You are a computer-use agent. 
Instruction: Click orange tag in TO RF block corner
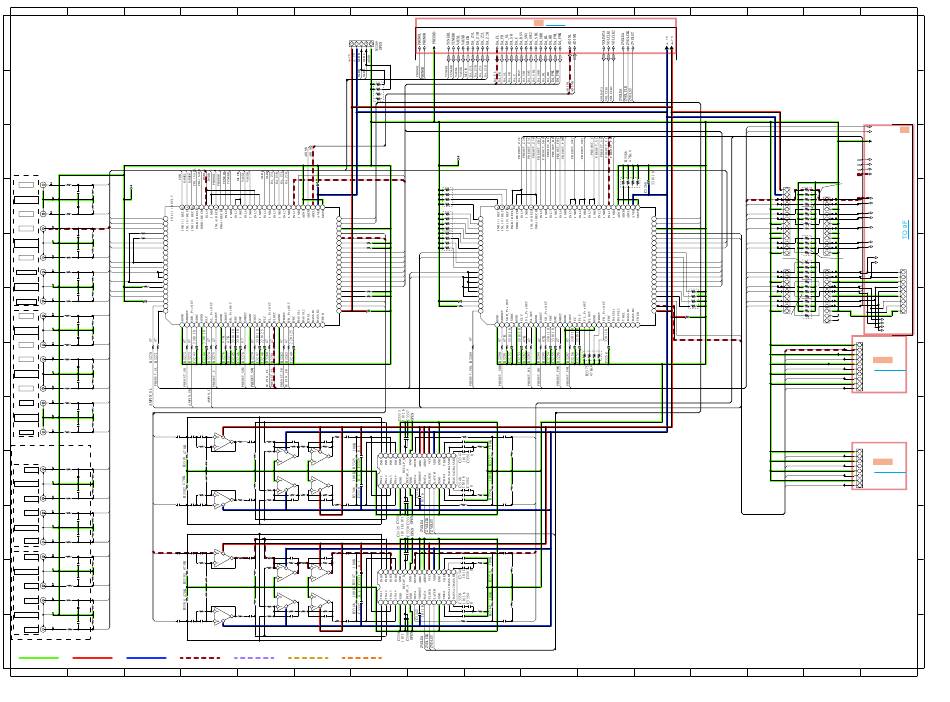[x=904, y=130]
